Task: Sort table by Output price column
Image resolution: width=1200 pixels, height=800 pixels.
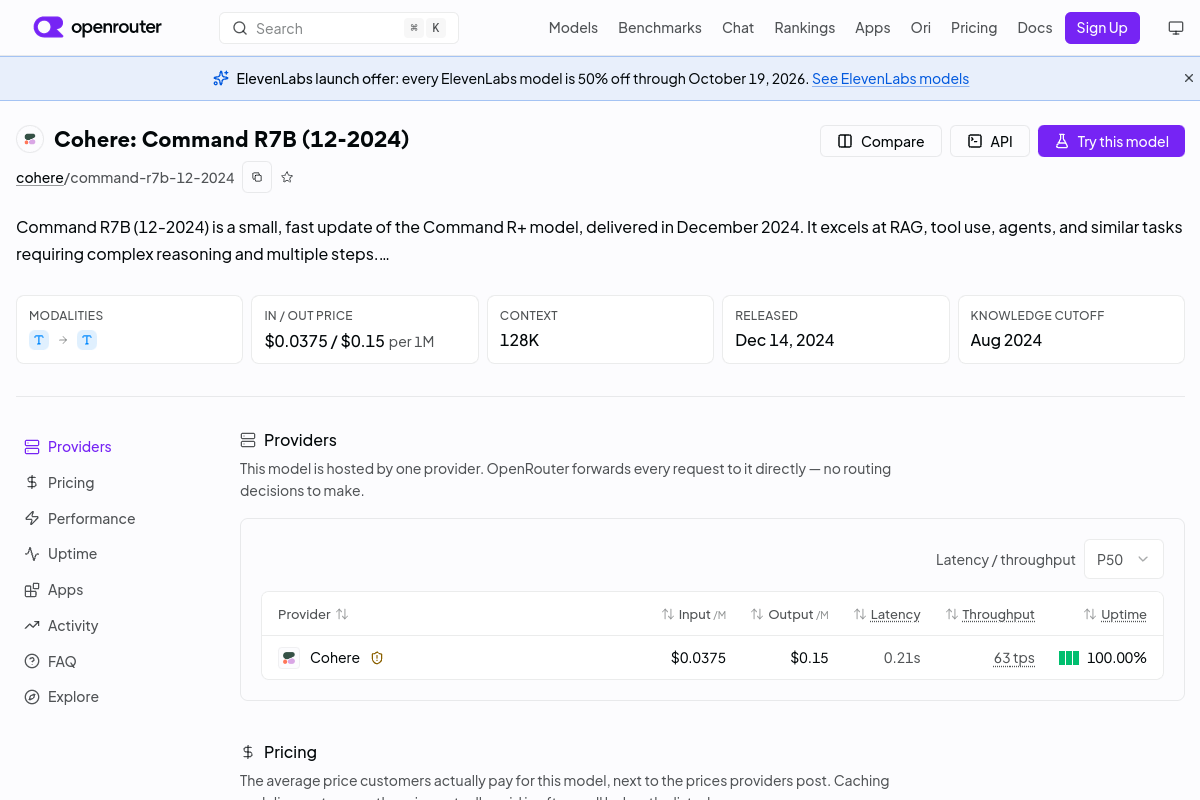Action: click(790, 614)
